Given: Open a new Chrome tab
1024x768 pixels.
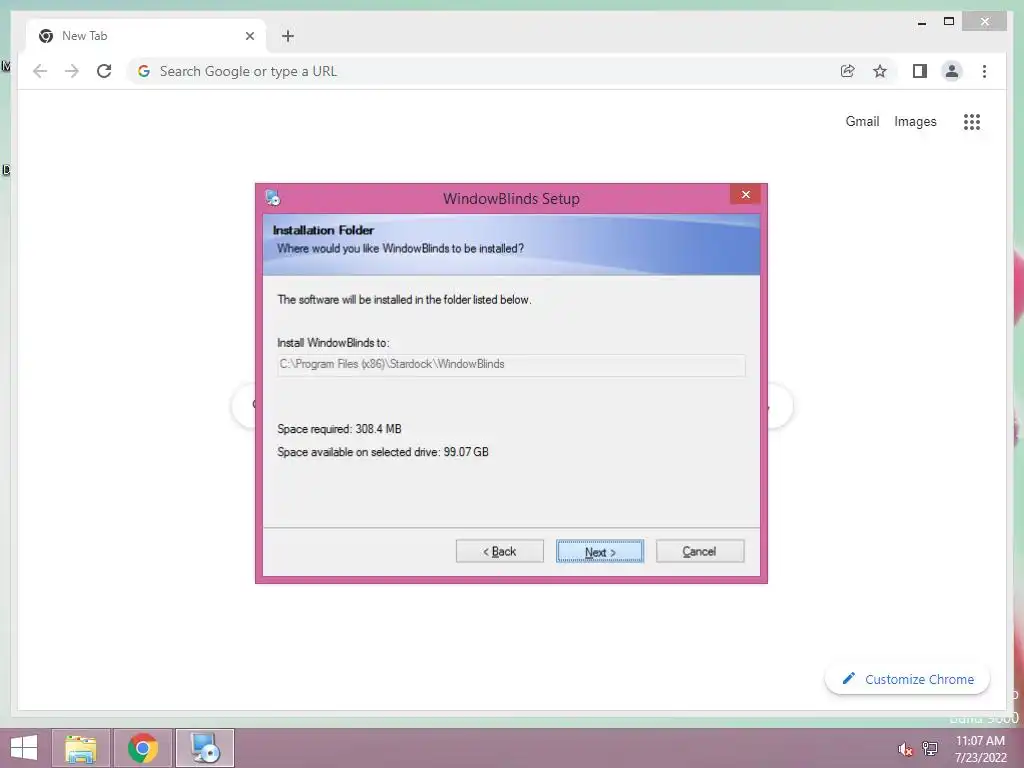Looking at the screenshot, I should pos(288,36).
